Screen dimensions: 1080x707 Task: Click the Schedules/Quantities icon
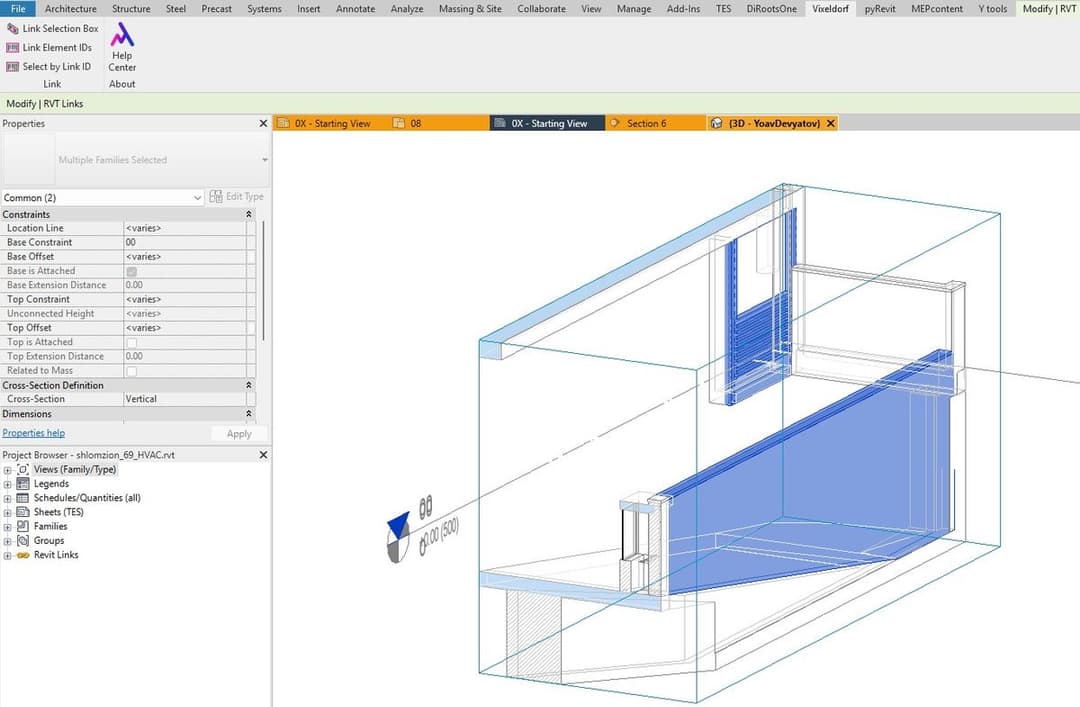[x=23, y=498]
